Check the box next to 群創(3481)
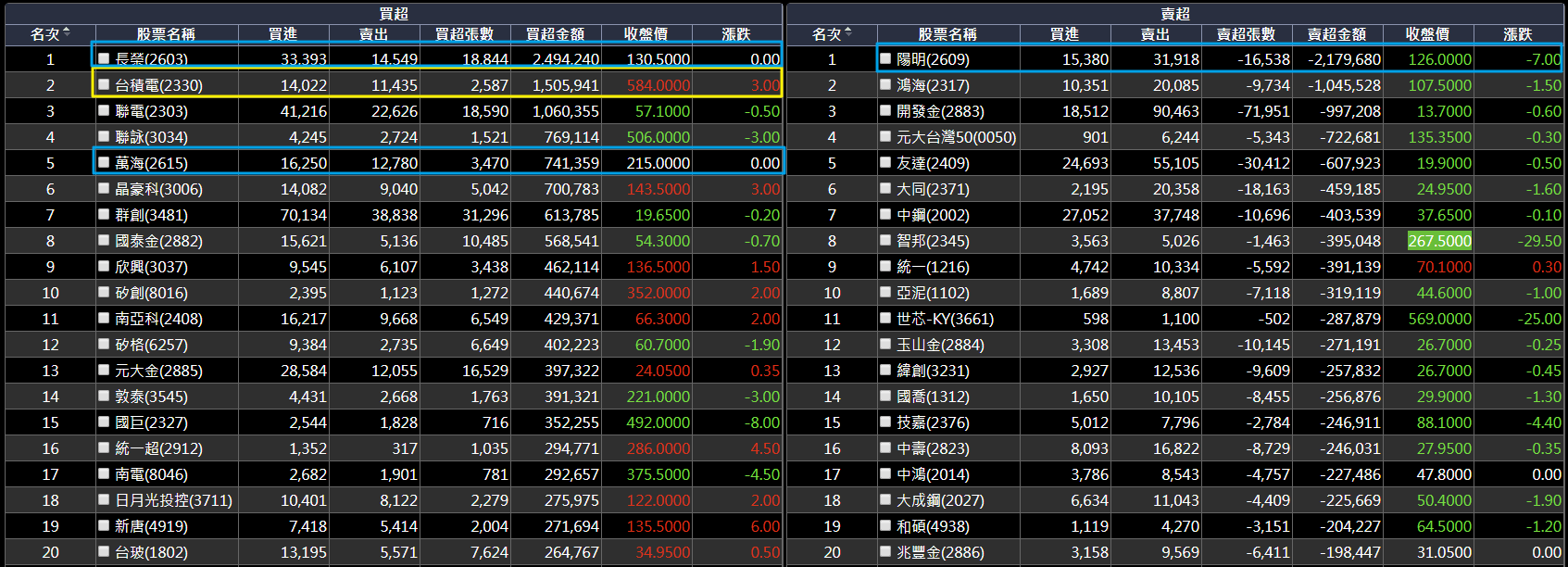This screenshot has height=567, width=1568. [105, 214]
